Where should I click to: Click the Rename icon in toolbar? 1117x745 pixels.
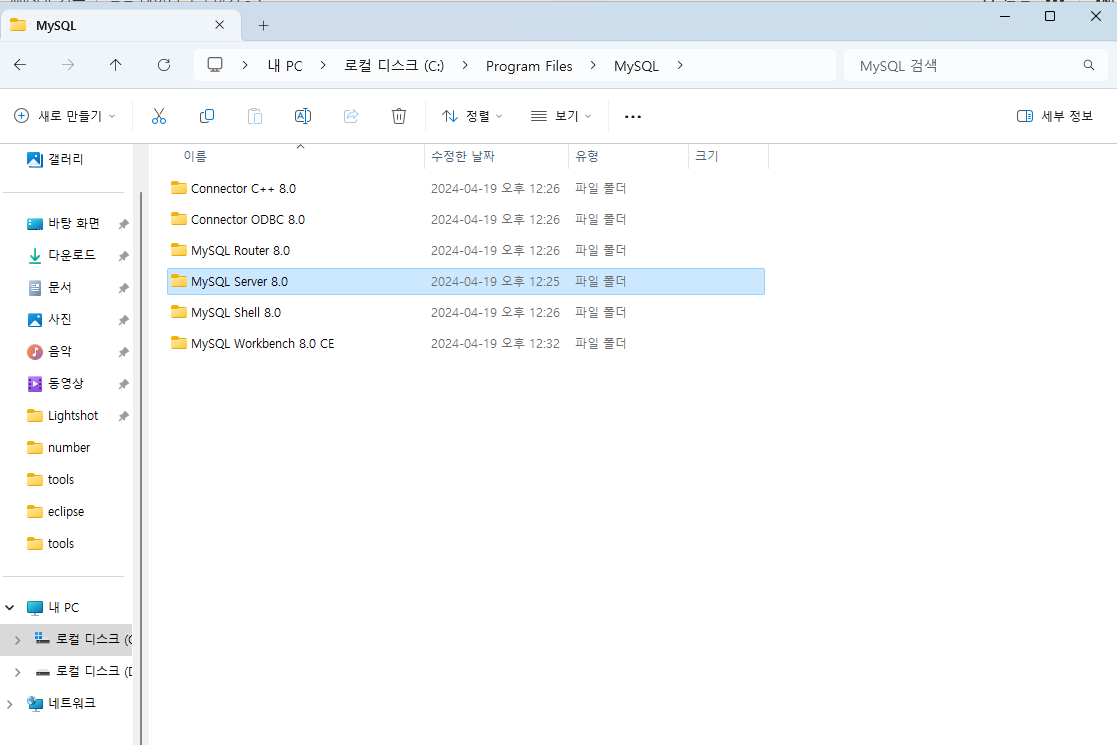click(x=303, y=116)
